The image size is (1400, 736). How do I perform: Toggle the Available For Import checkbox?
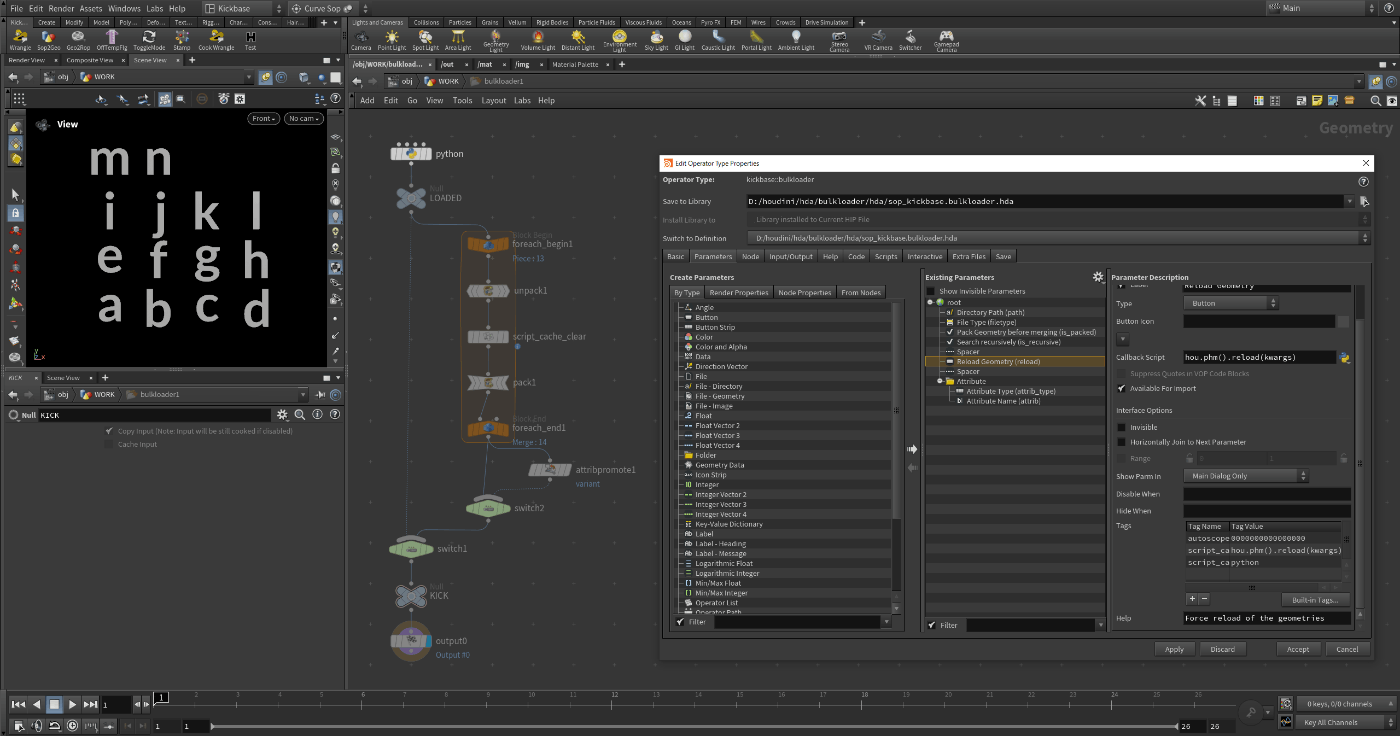[x=1121, y=388]
